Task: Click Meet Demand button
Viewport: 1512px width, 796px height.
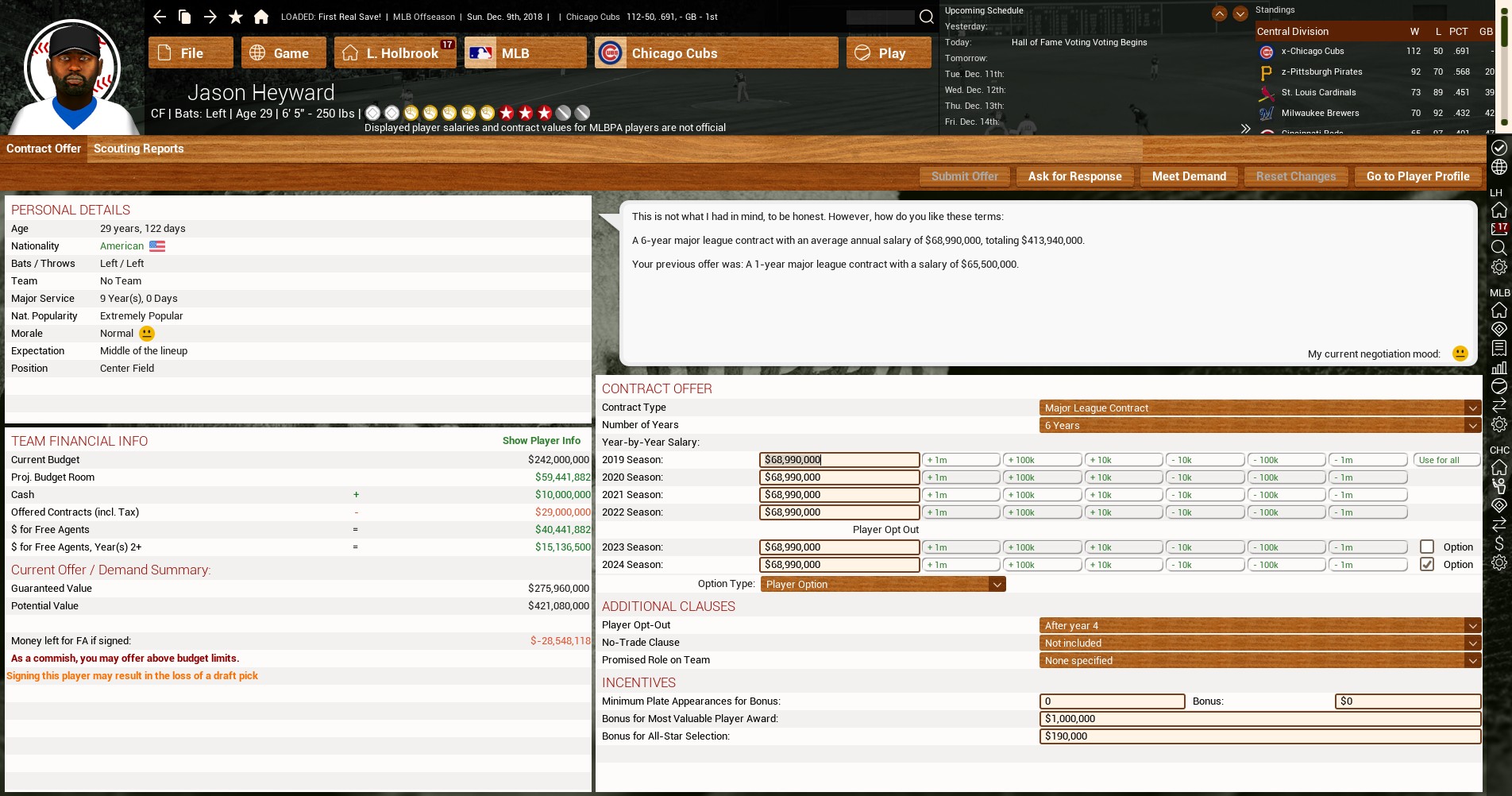Action: (1189, 176)
